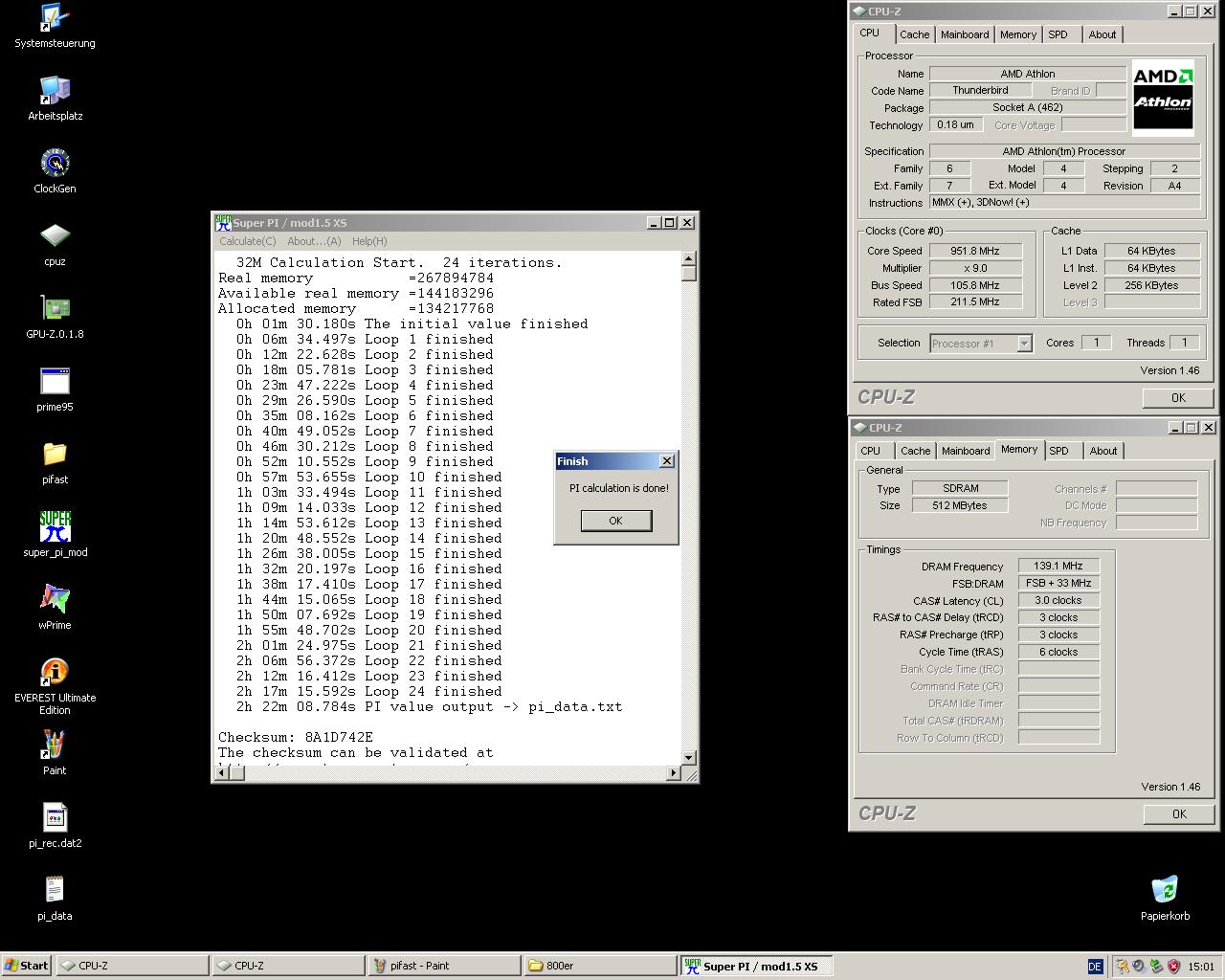This screenshot has height=980, width=1225.
Task: Click the upper CPU-Z window title icon
Action: click(x=859, y=11)
